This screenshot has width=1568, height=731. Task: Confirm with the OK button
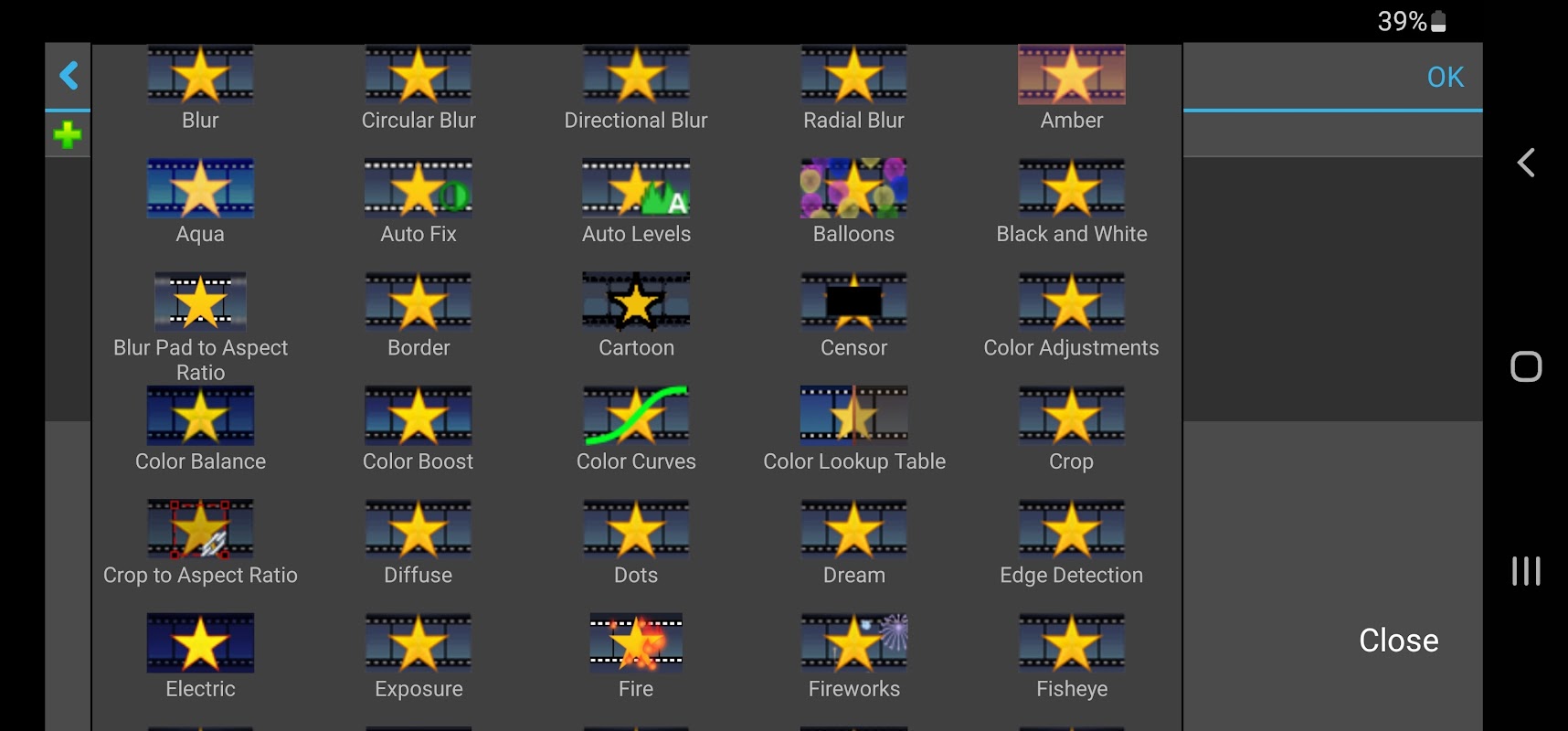pos(1446,77)
